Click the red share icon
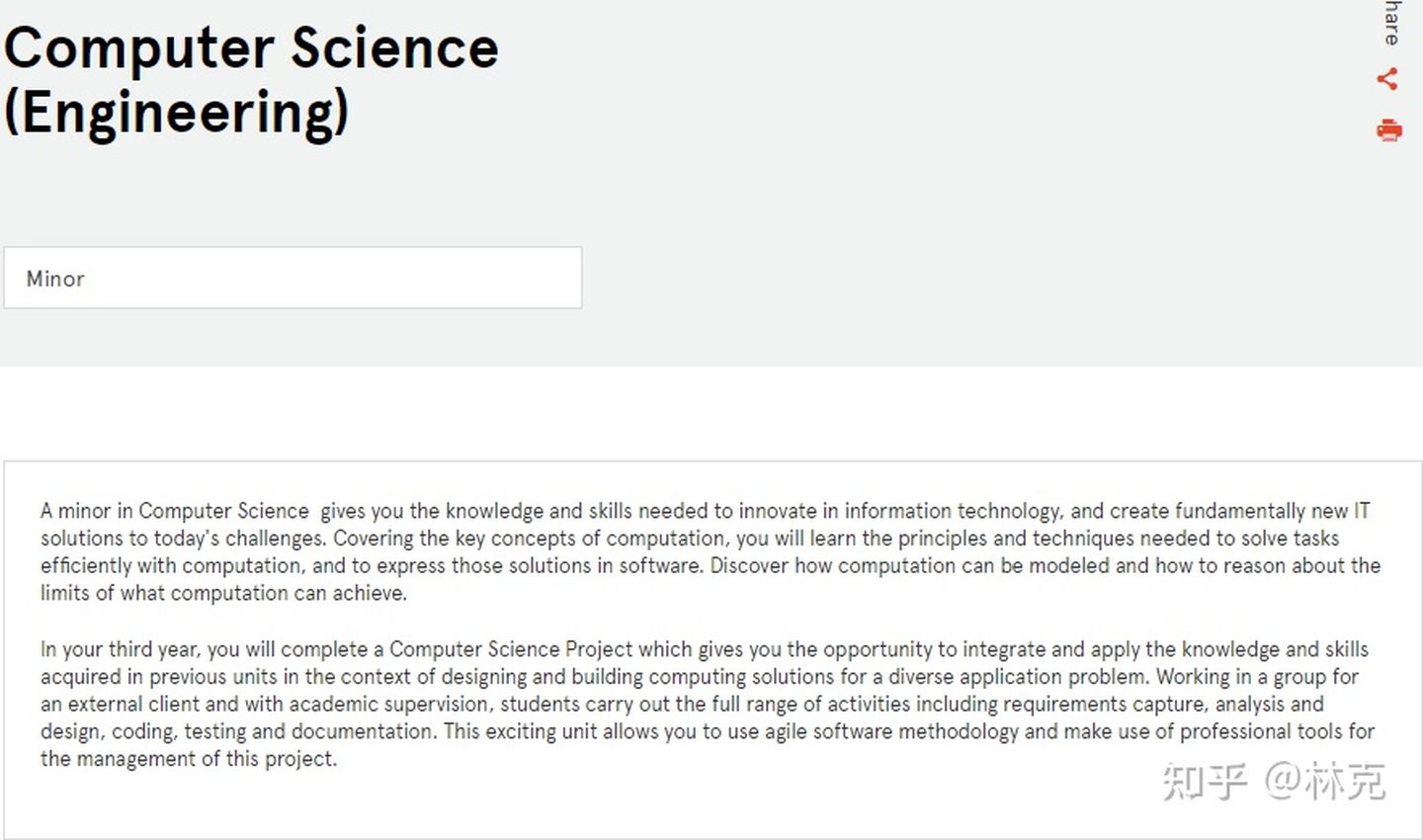The height and width of the screenshot is (840, 1423). pyautogui.click(x=1387, y=79)
